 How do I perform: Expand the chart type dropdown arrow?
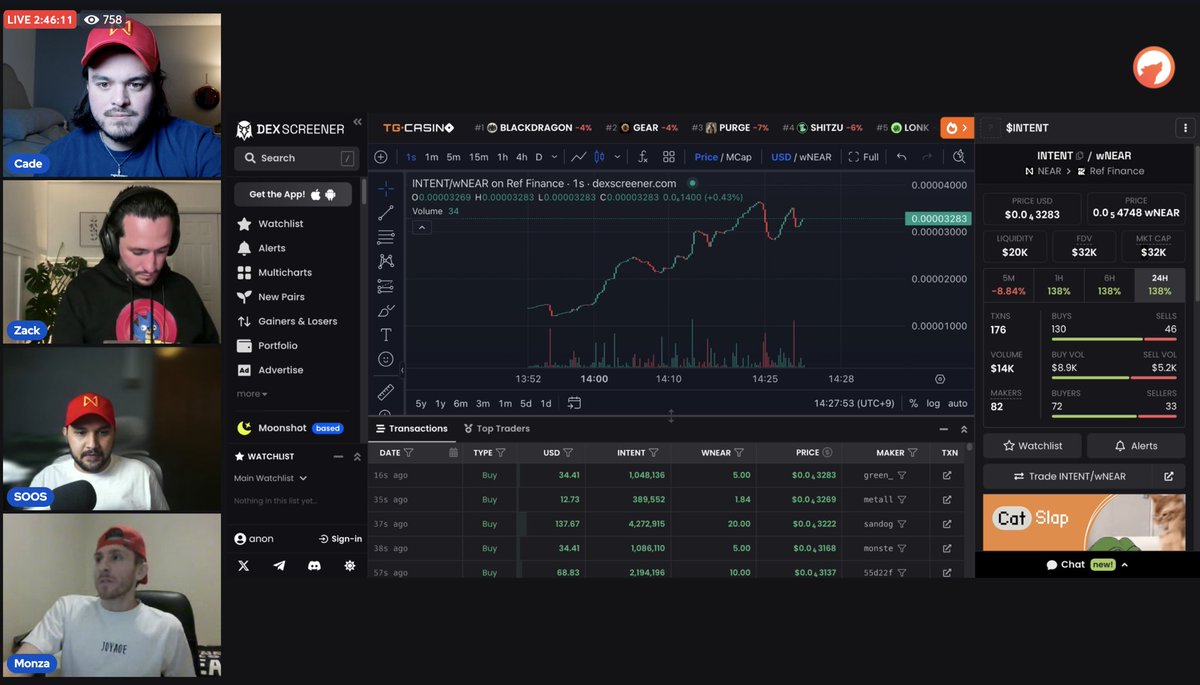coord(618,157)
